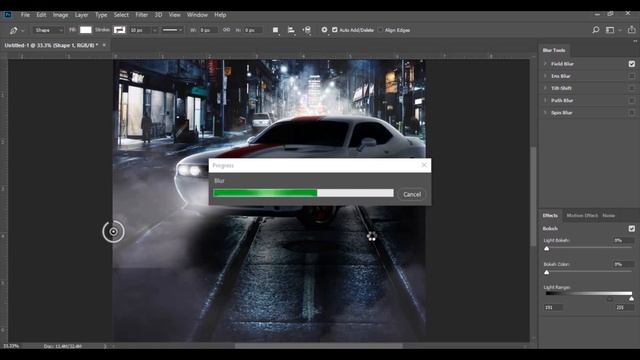This screenshot has width=640, height=360.
Task: Check the Align Edges checkbox
Action: click(380, 30)
